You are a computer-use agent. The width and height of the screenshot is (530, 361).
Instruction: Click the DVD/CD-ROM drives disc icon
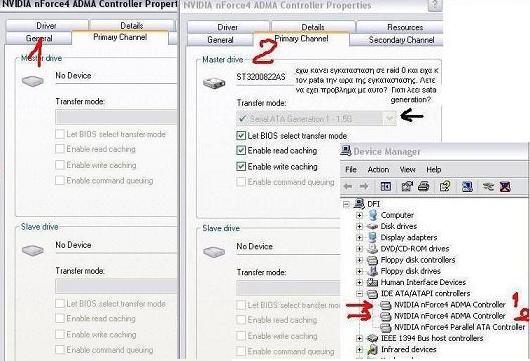tap(372, 248)
